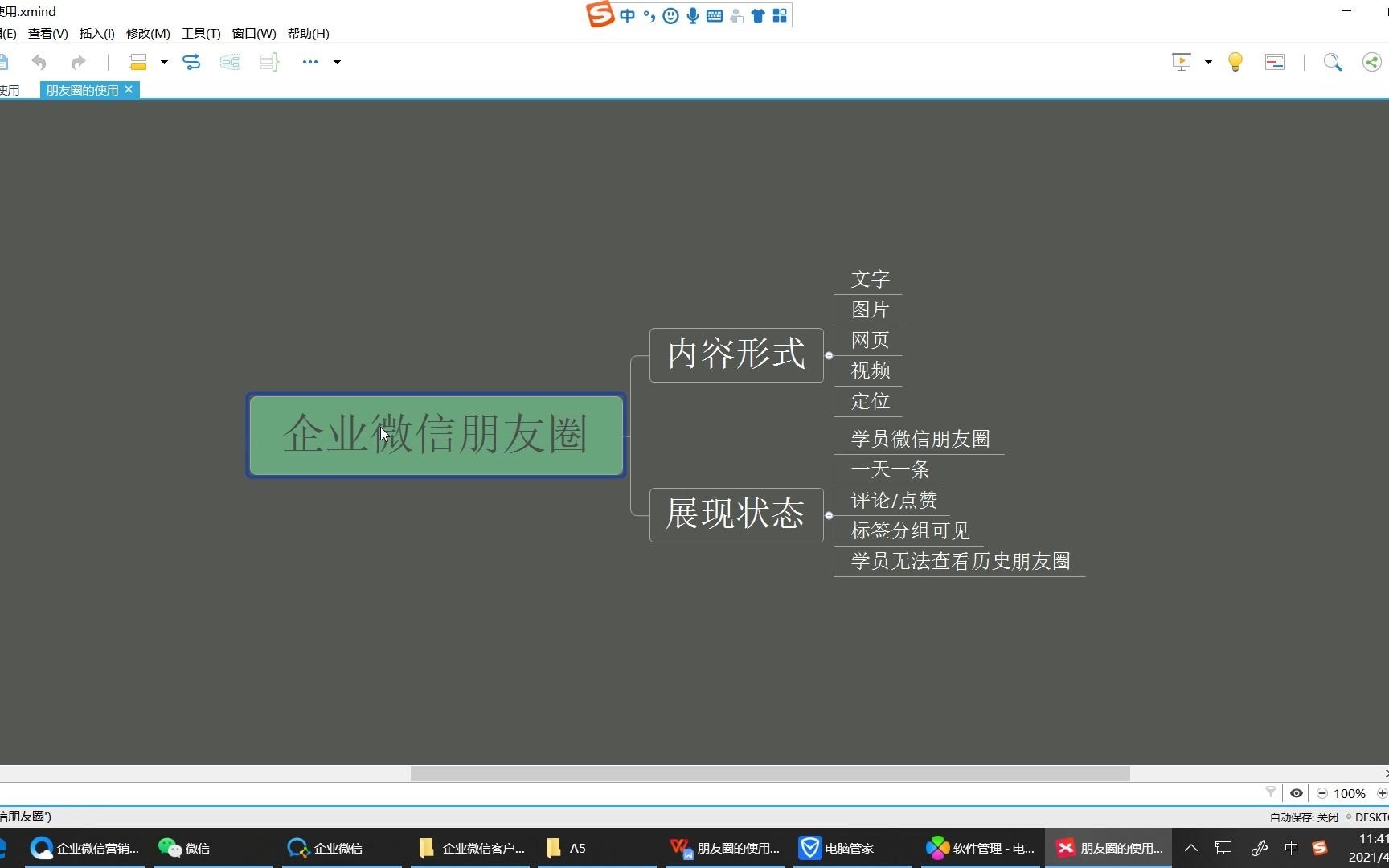Click the three-dots more tools icon
Image resolution: width=1389 pixels, height=868 pixels.
(x=310, y=62)
